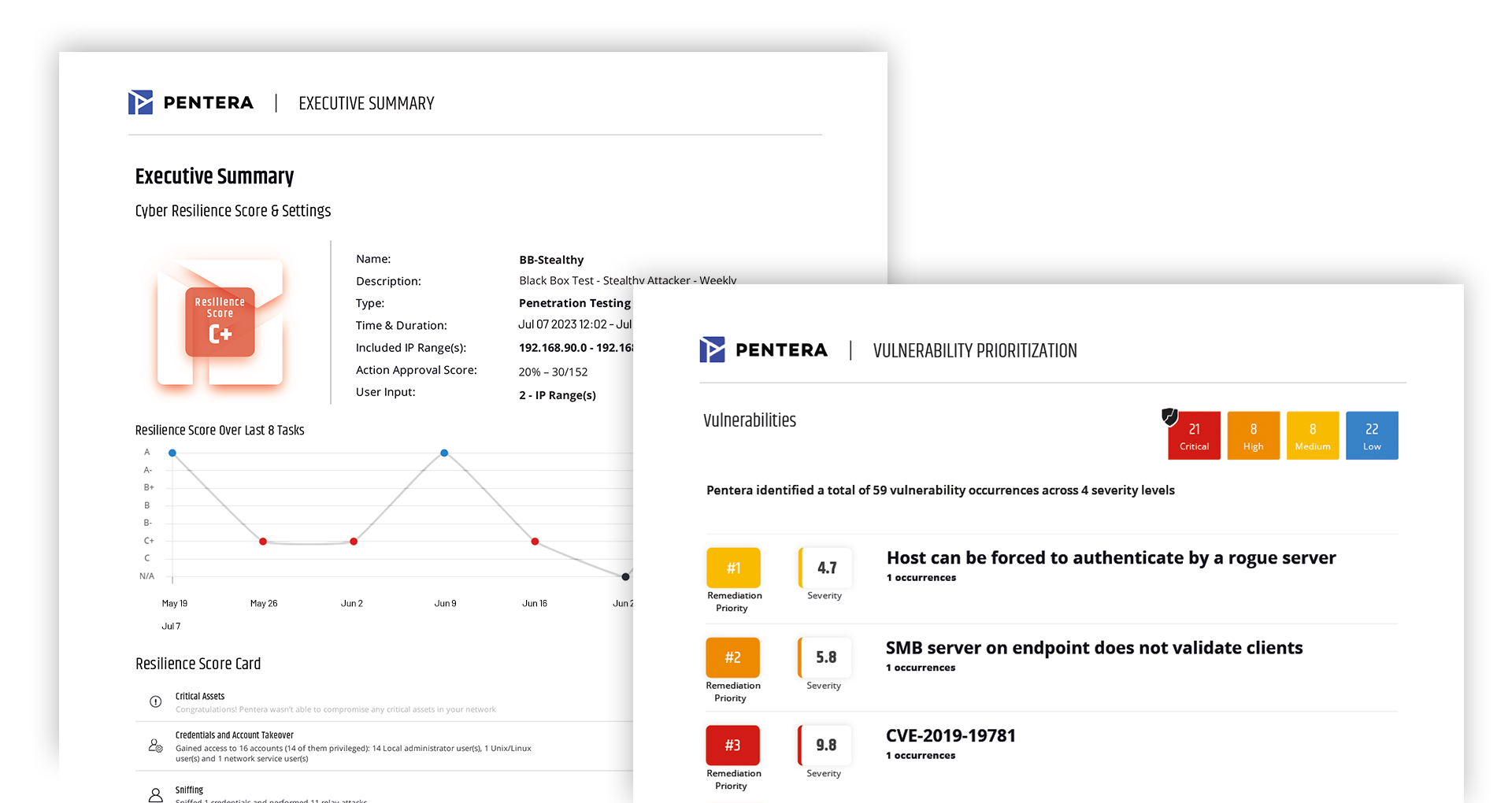Click the 'Resilience Score Card' heading
The height and width of the screenshot is (803, 1512).
point(198,664)
